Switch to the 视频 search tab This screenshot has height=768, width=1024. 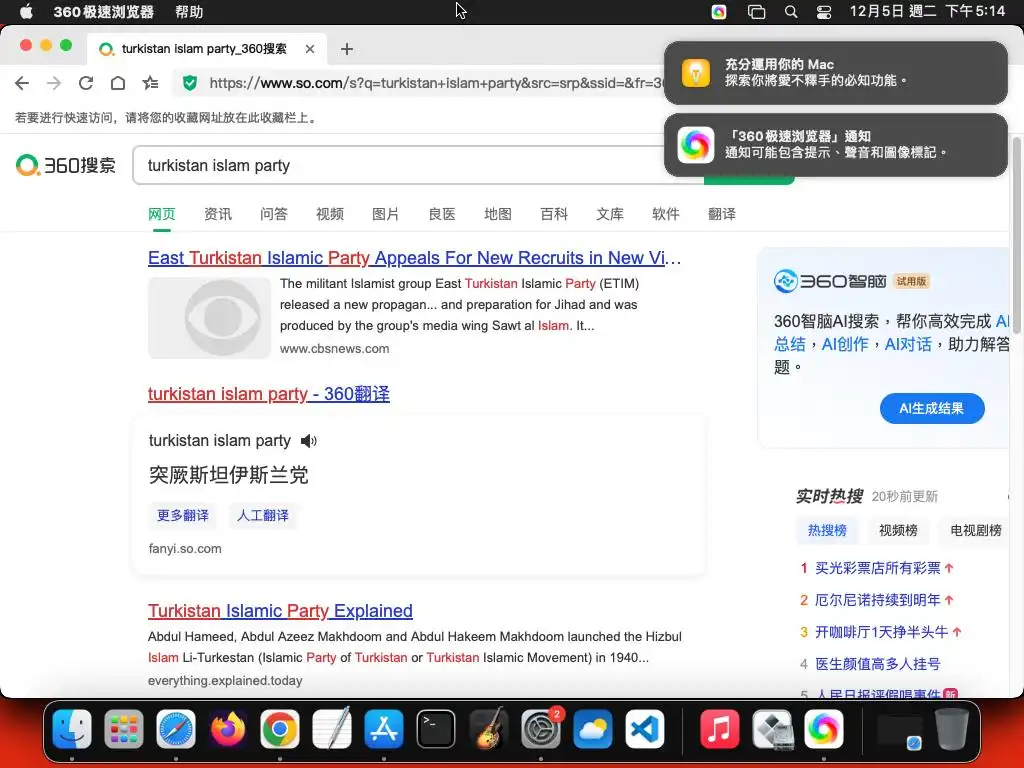pos(330,214)
